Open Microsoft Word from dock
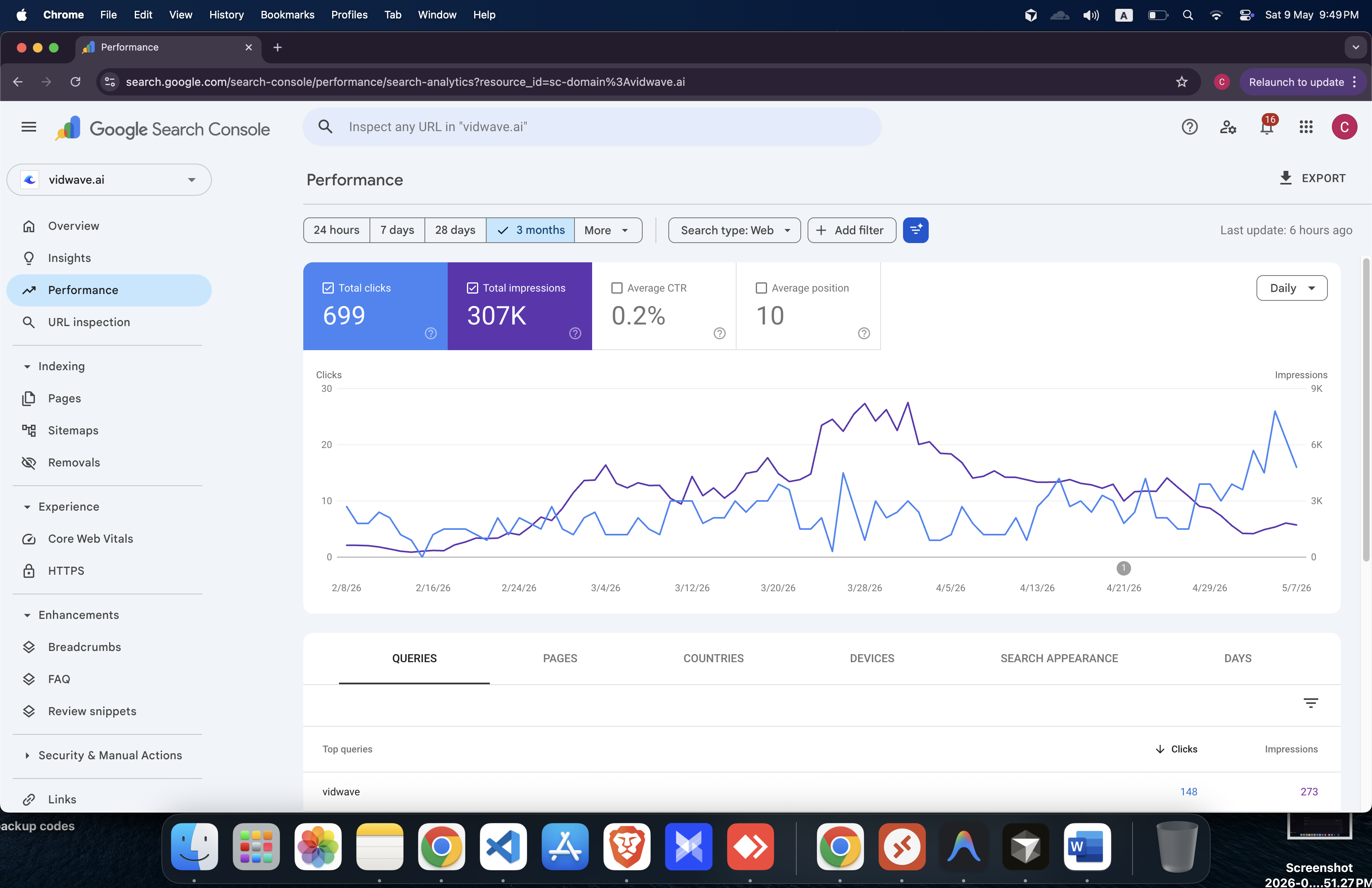This screenshot has height=888, width=1372. coord(1087,847)
